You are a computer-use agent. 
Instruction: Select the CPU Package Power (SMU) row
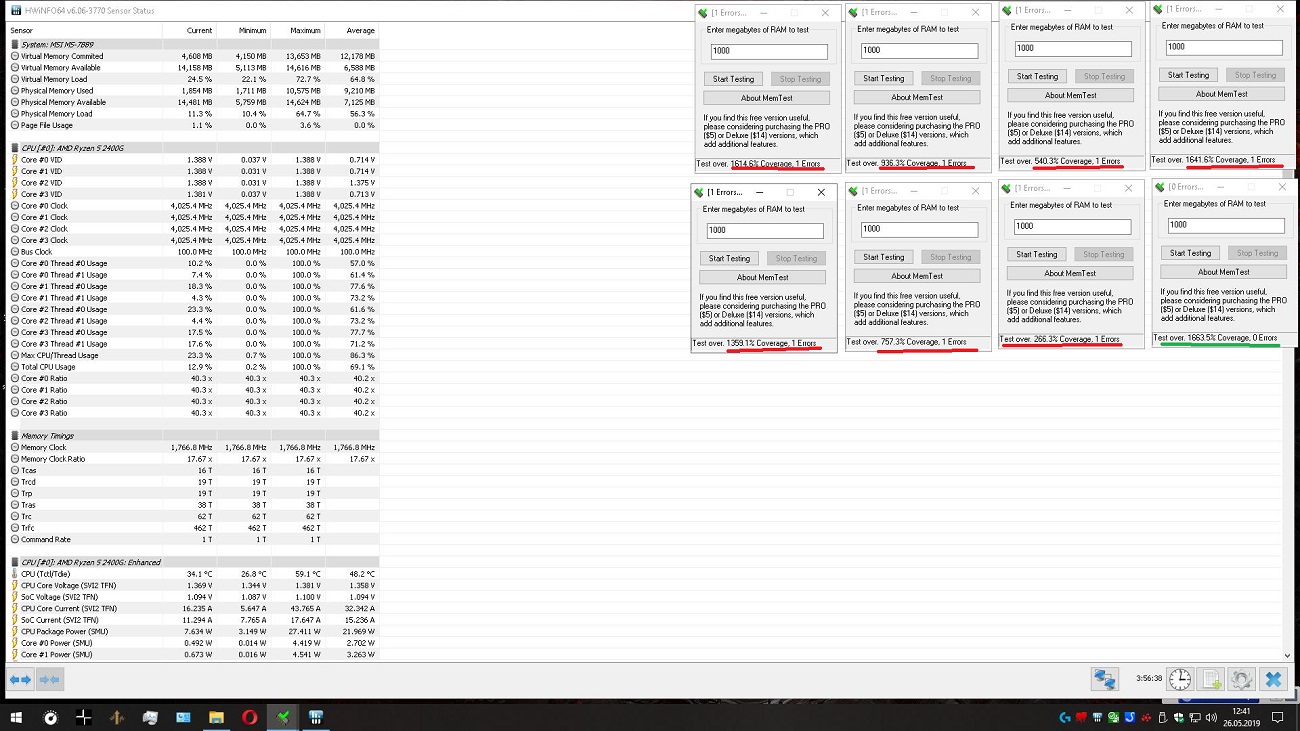click(x=193, y=631)
